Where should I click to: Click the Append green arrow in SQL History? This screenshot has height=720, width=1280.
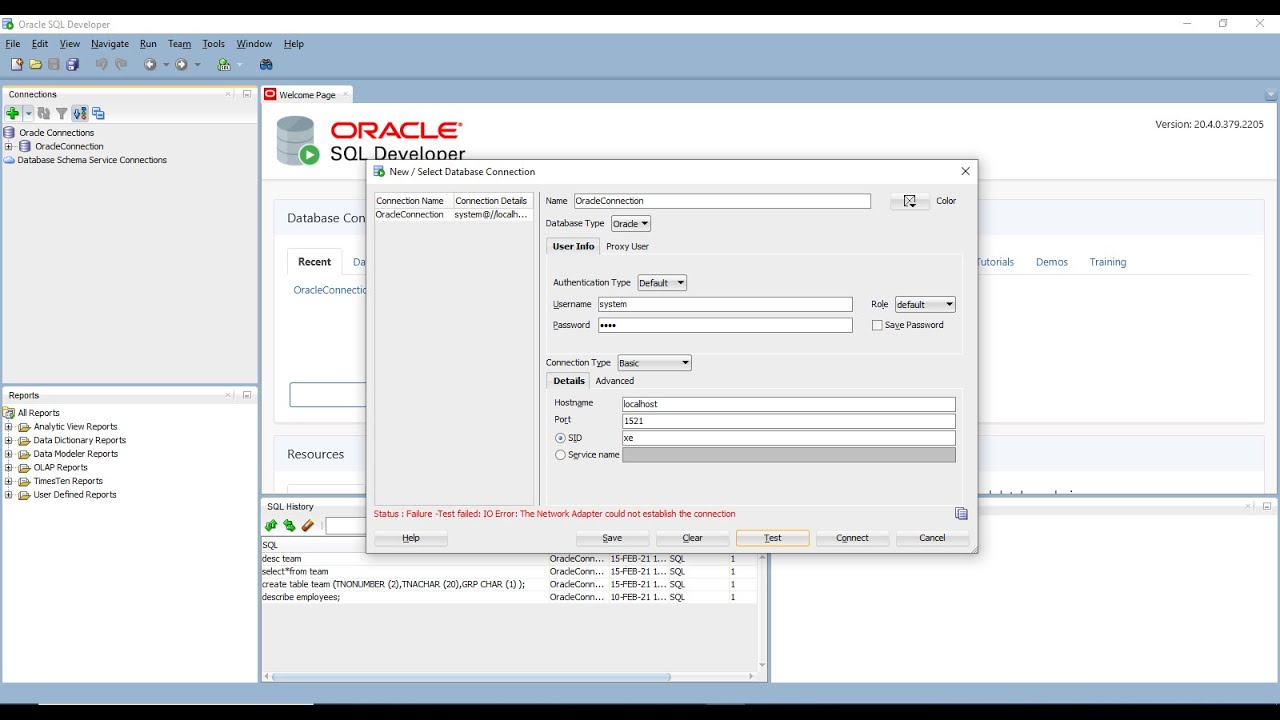pyautogui.click(x=271, y=526)
